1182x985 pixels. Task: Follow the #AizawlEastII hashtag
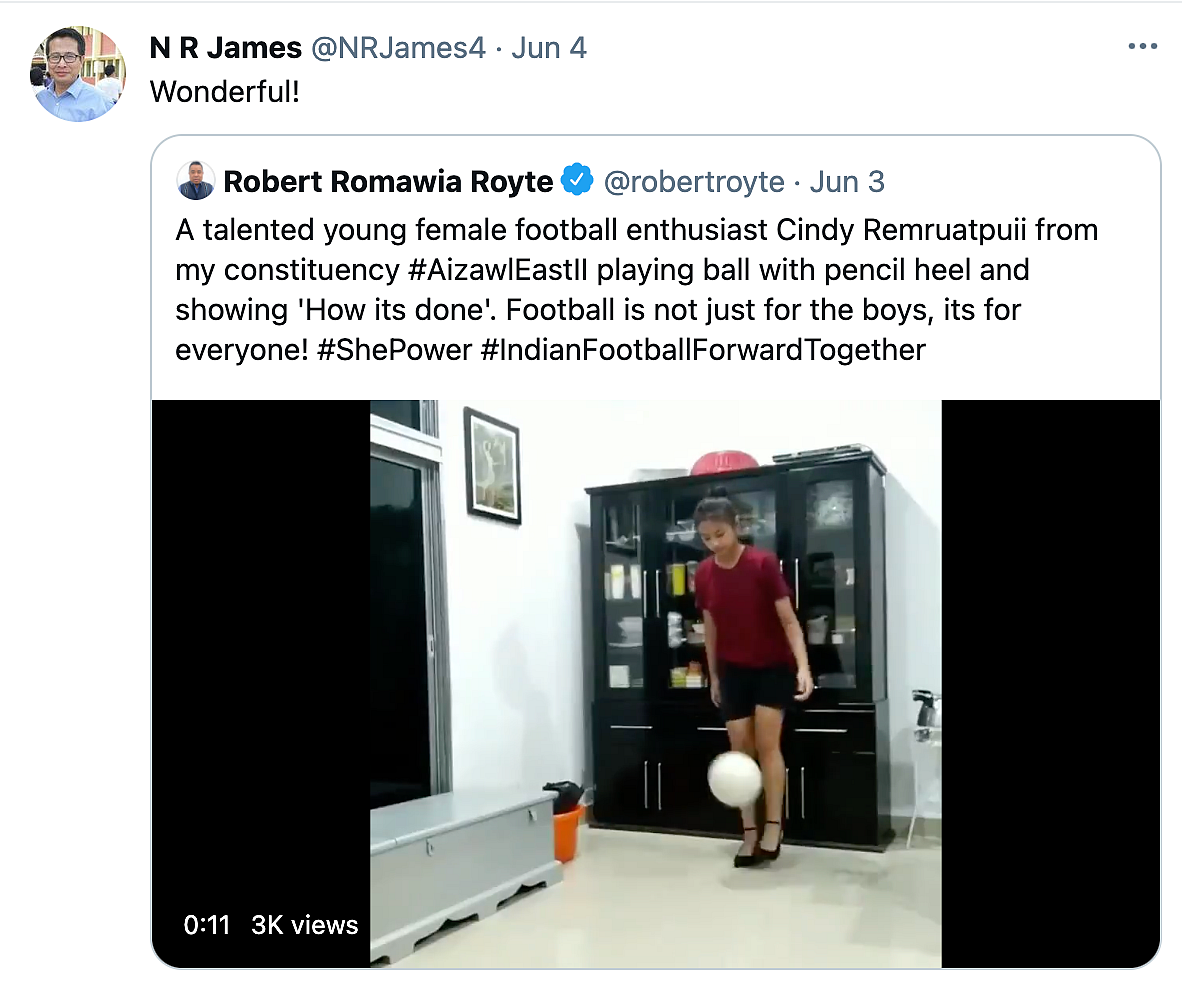498,270
